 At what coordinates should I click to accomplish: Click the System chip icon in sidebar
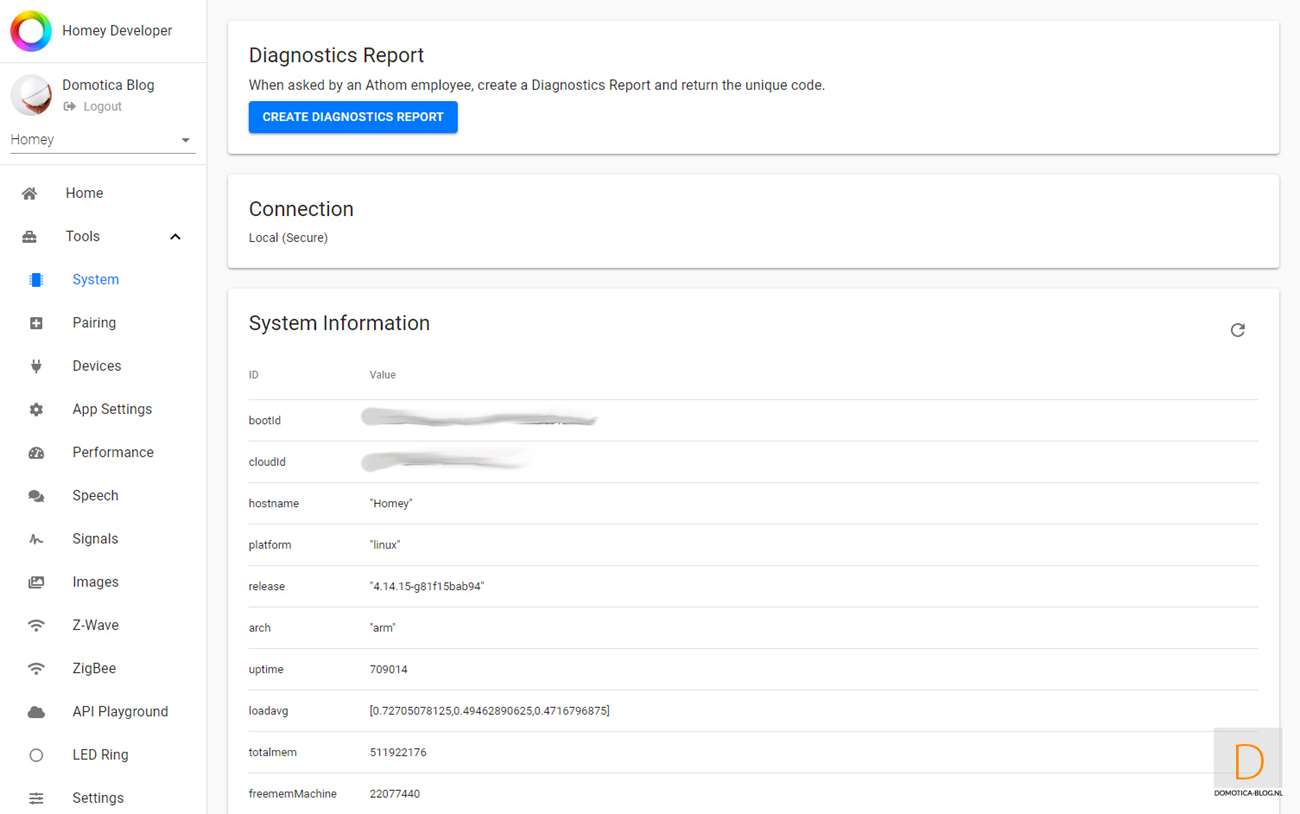pyautogui.click(x=36, y=280)
